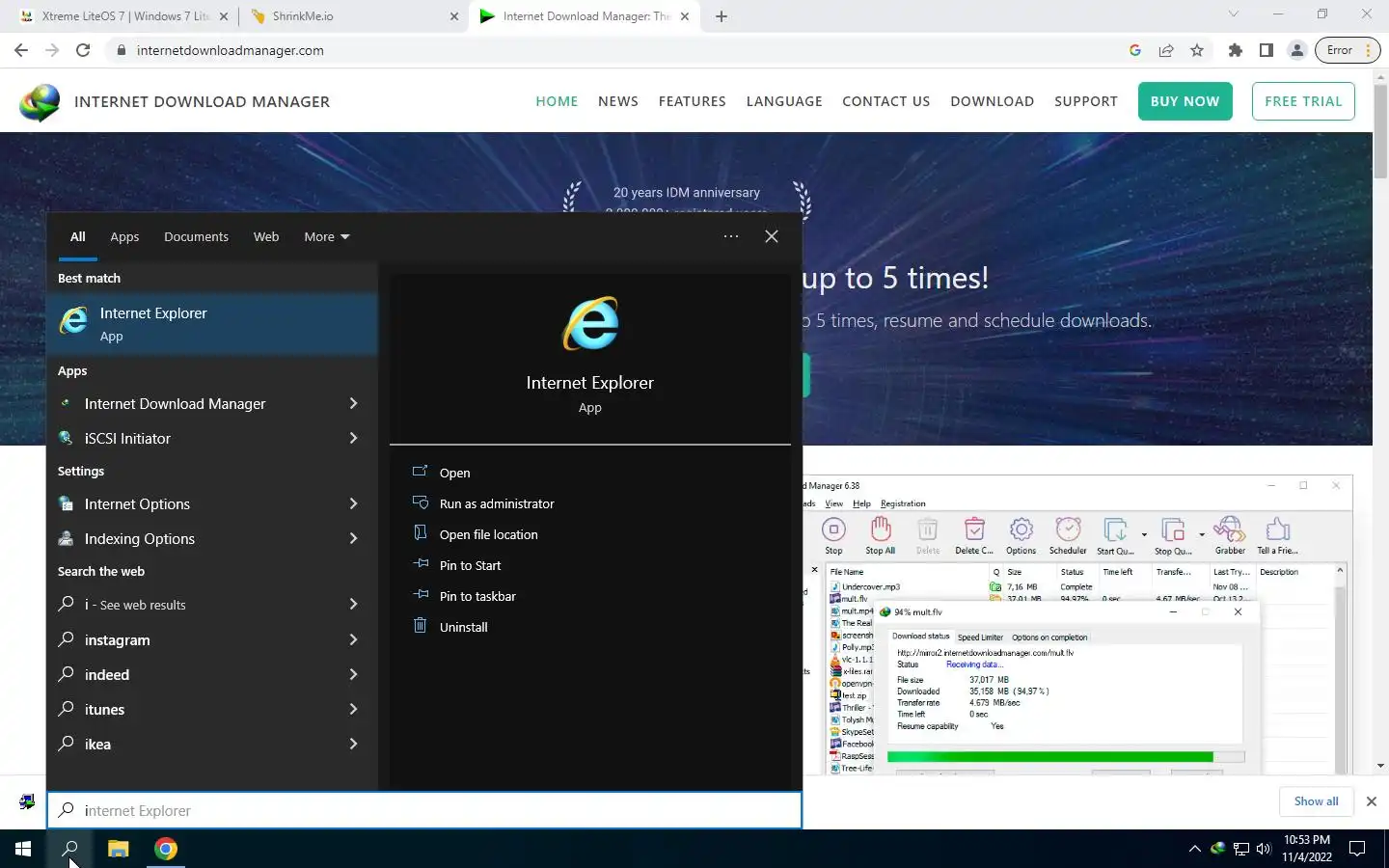1389x868 pixels.
Task: Click the volume icon in system tray
Action: [1264, 849]
